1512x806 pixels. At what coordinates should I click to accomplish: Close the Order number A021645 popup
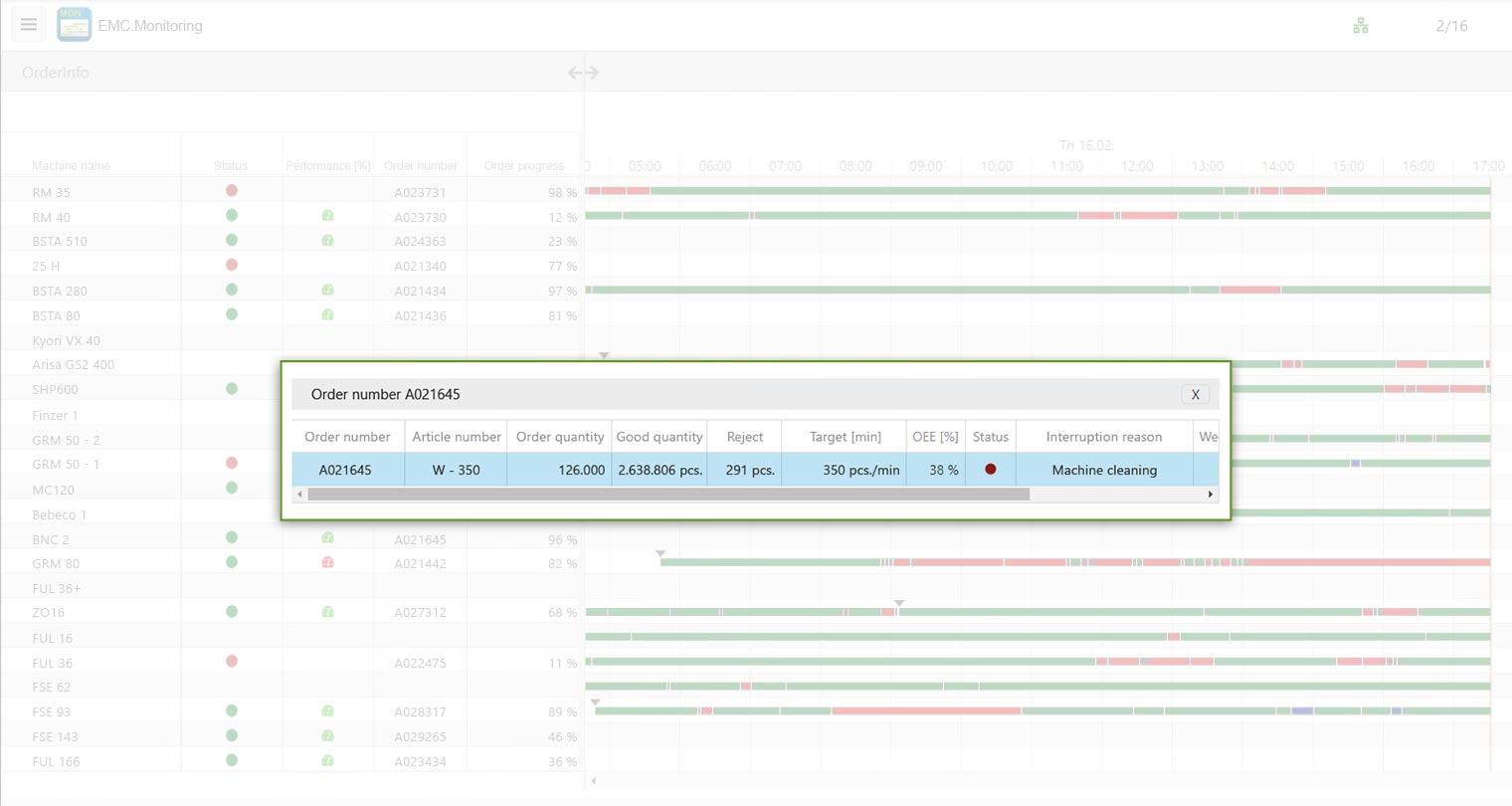click(1195, 394)
